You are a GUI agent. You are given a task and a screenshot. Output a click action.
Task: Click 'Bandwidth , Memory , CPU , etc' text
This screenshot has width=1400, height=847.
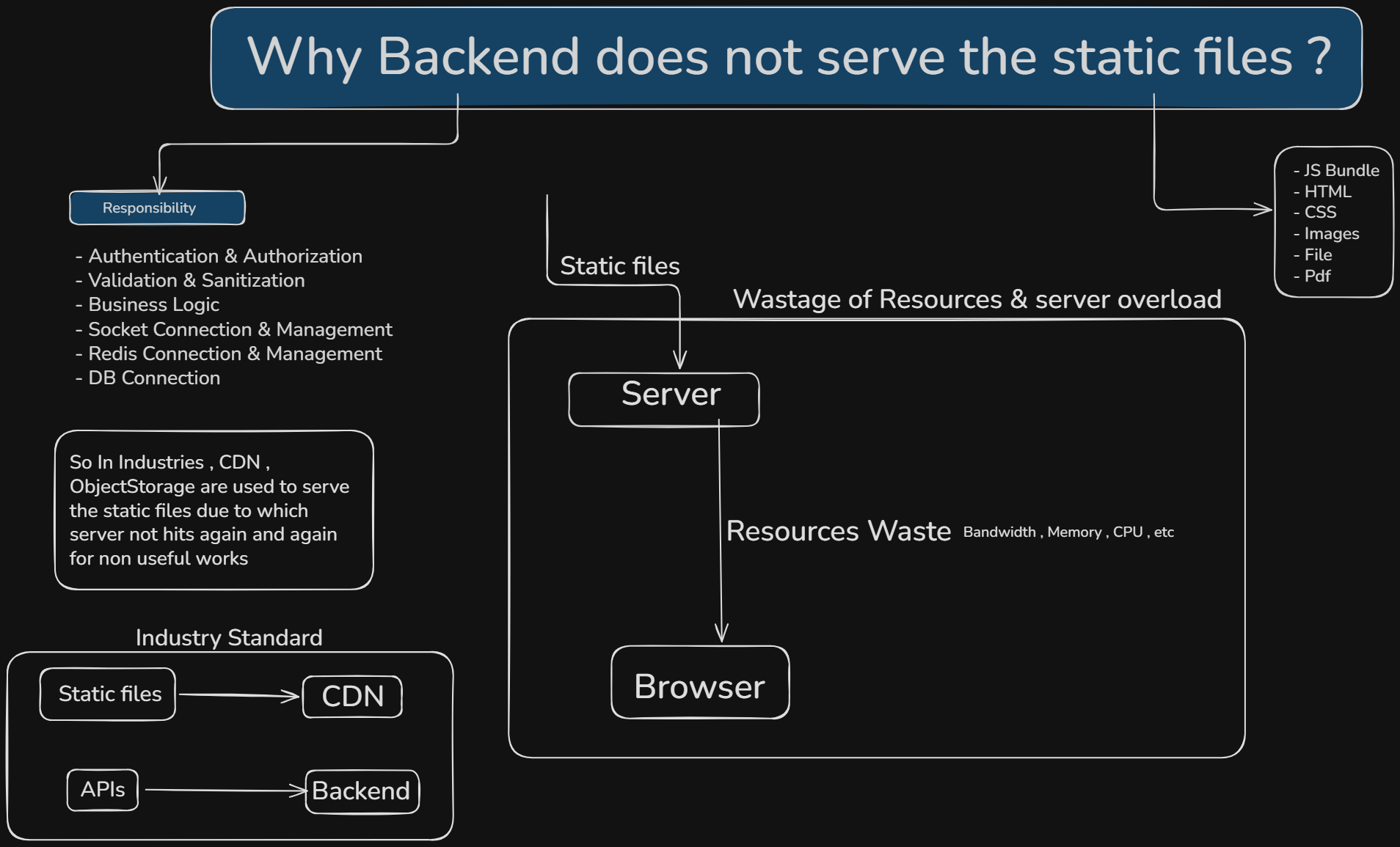1068,532
